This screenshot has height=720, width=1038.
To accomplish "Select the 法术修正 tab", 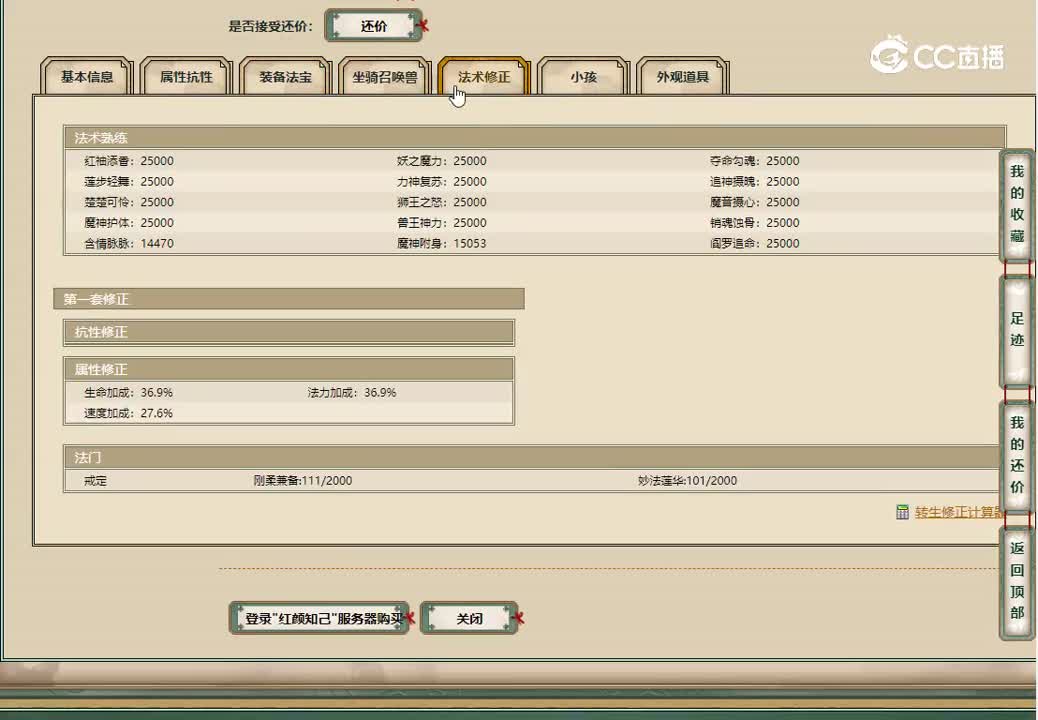I will pos(484,77).
